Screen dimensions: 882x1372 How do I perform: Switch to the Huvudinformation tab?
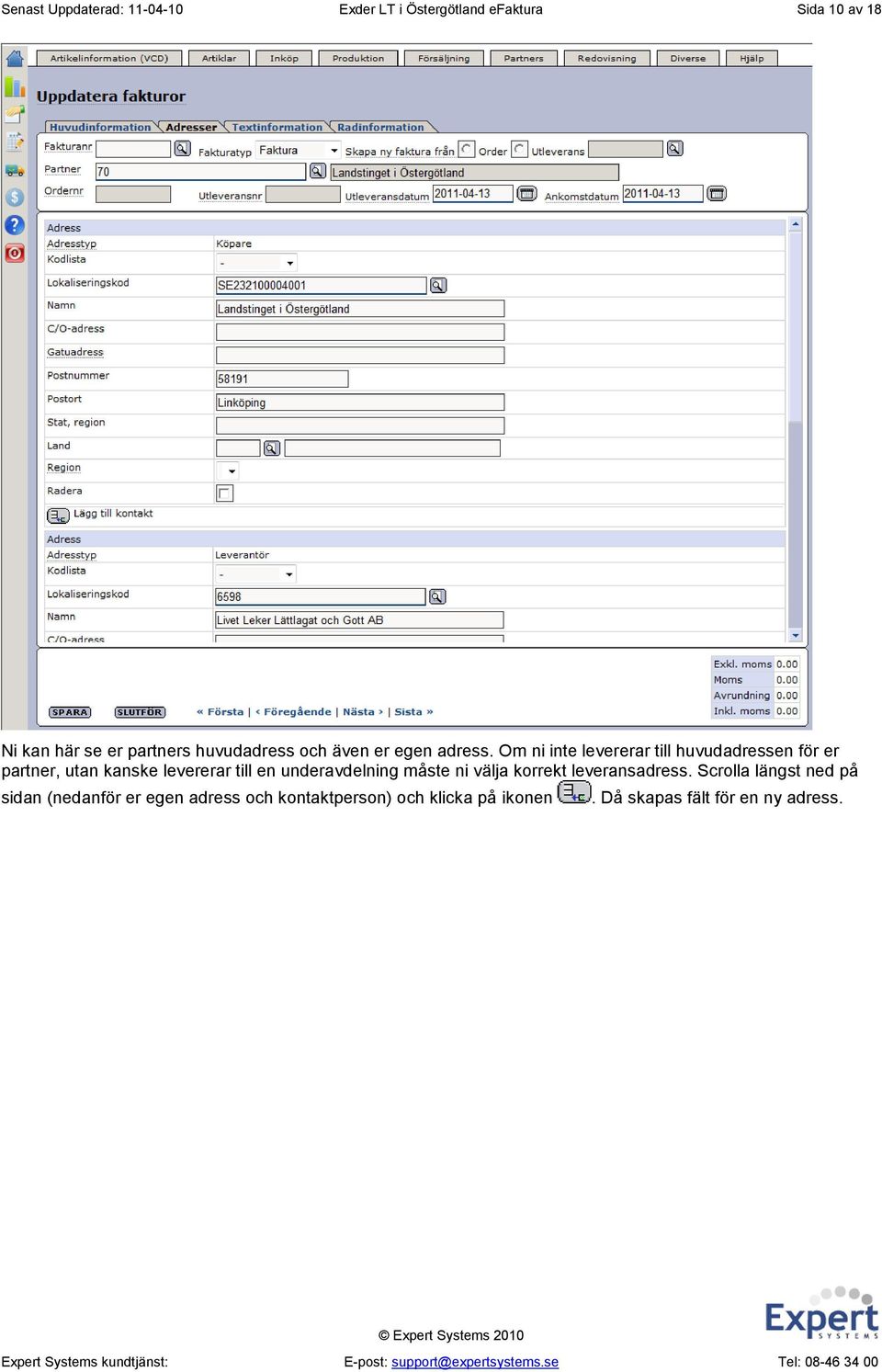[100, 127]
